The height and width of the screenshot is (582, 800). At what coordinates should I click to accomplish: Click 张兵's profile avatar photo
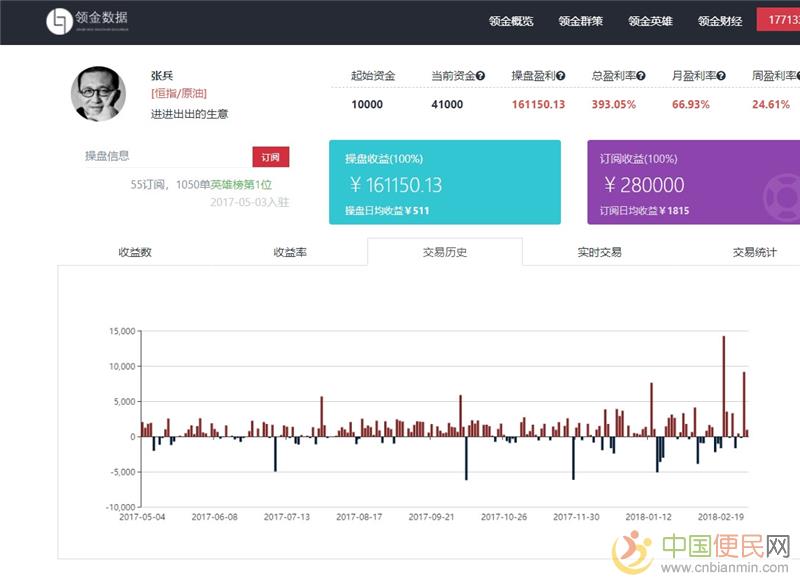pos(98,95)
